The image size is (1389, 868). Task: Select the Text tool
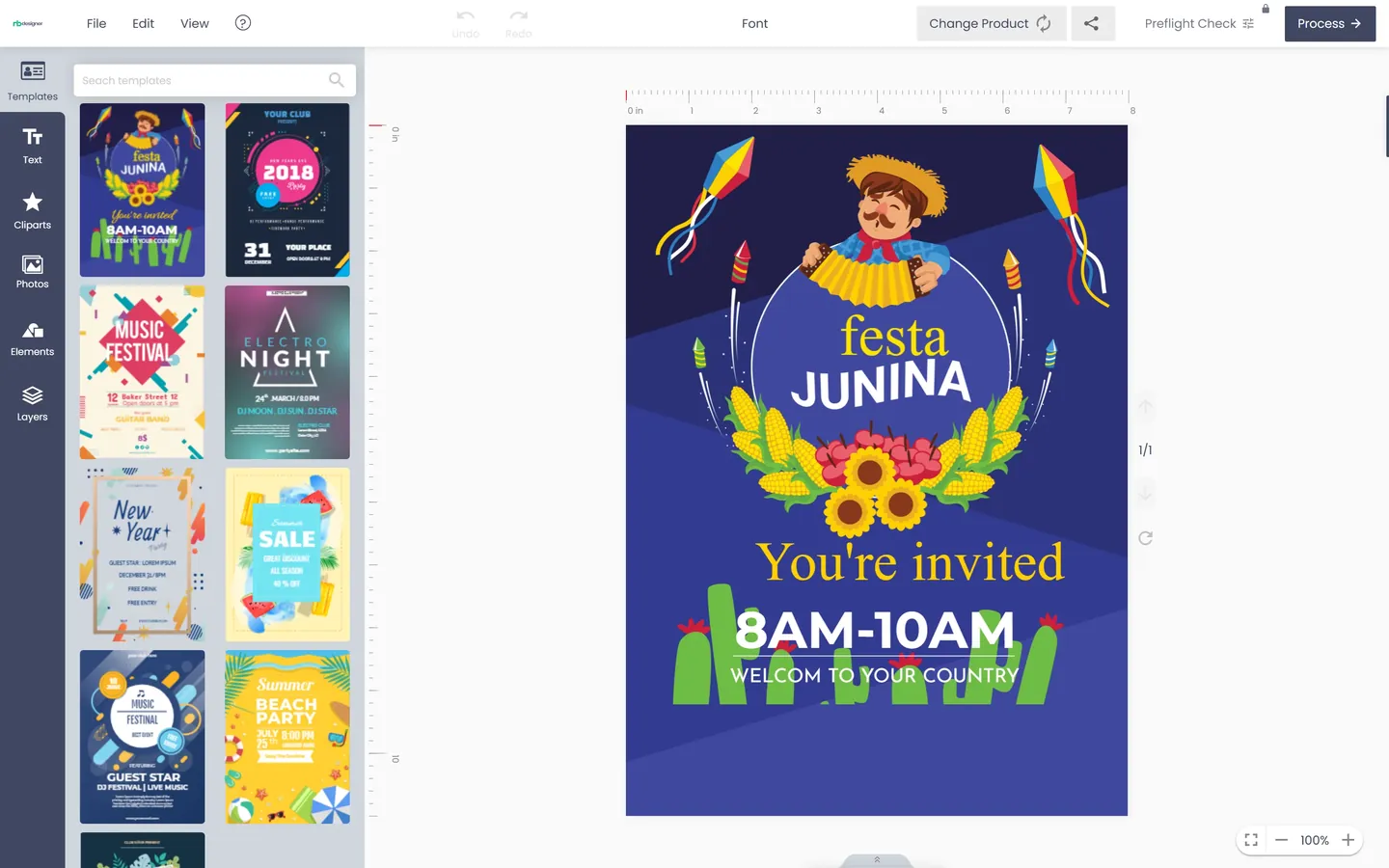tap(33, 146)
